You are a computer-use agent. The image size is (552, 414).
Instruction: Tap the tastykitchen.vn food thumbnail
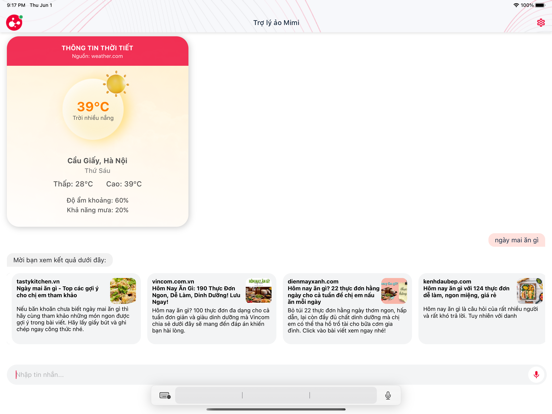point(123,291)
